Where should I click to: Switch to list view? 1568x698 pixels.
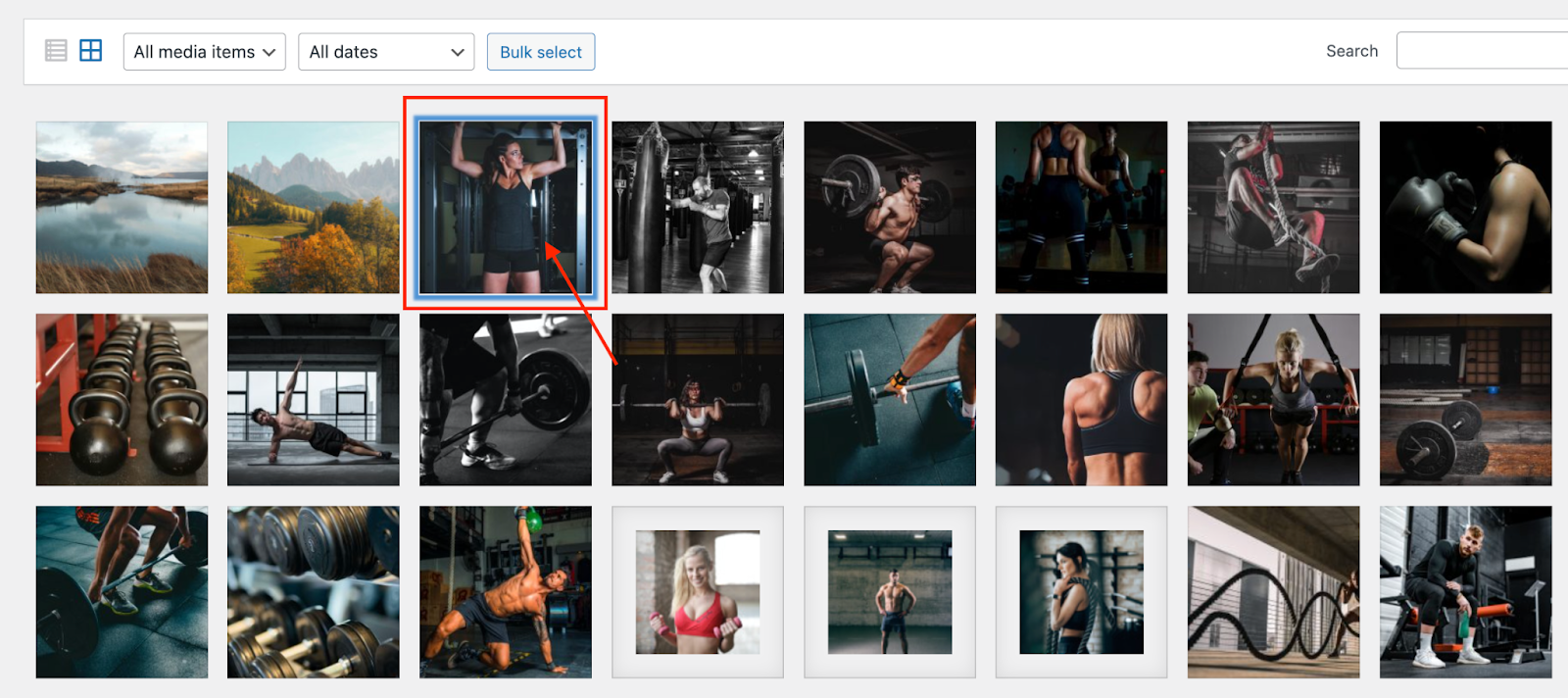(56, 51)
